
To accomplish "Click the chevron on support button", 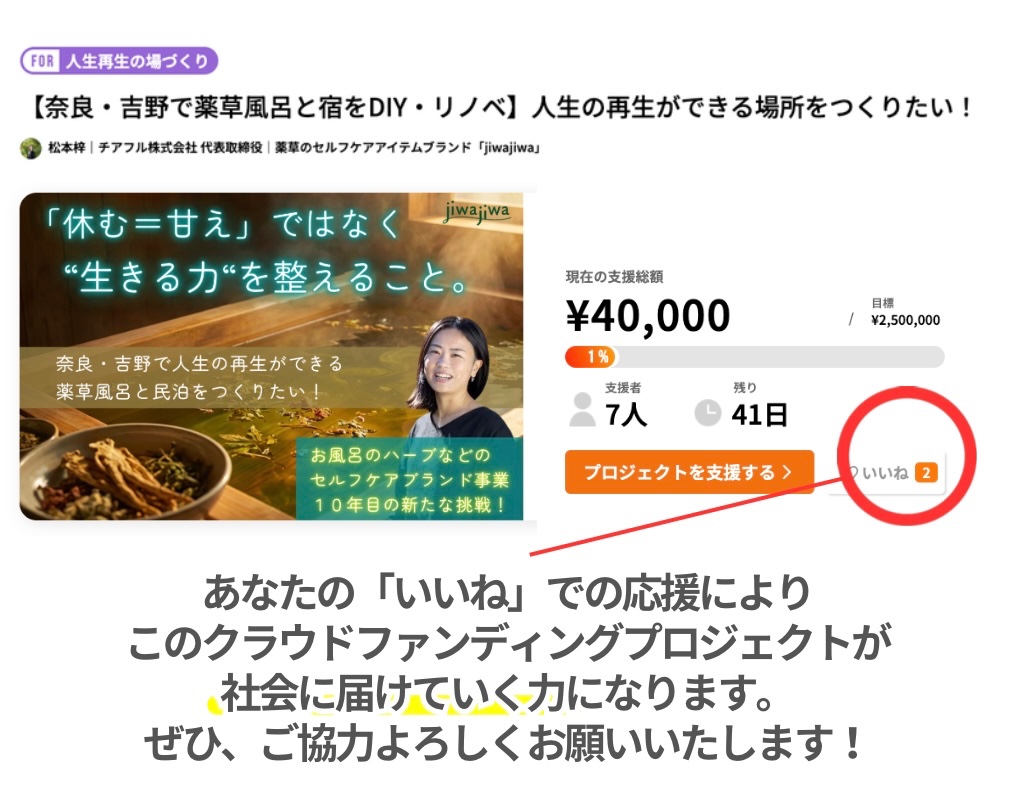I will coord(787,472).
